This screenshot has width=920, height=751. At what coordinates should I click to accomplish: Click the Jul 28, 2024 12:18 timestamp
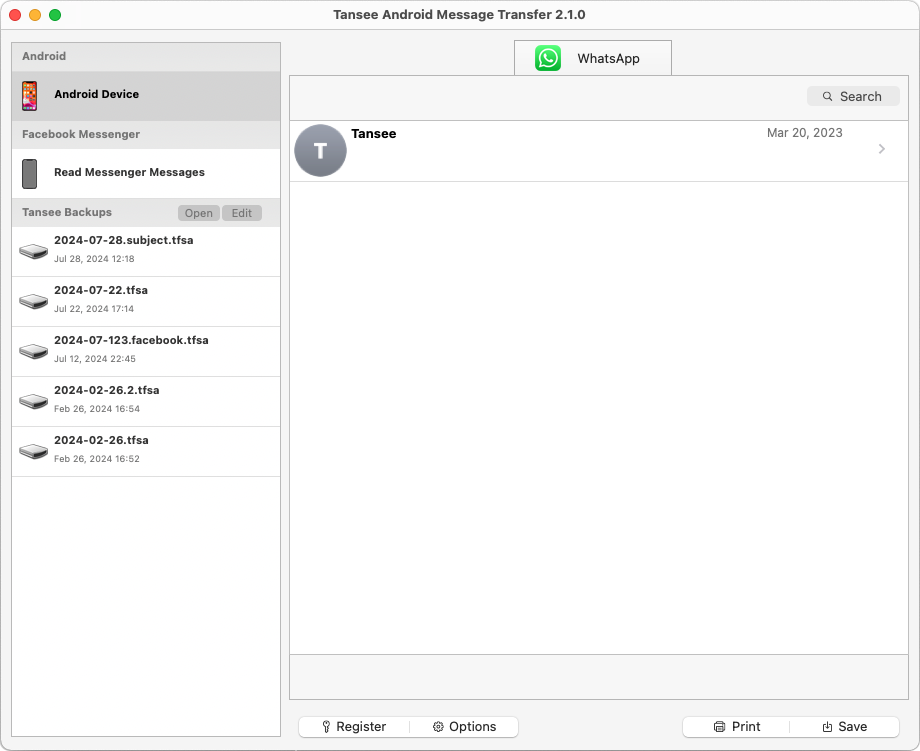pyautogui.click(x=94, y=259)
